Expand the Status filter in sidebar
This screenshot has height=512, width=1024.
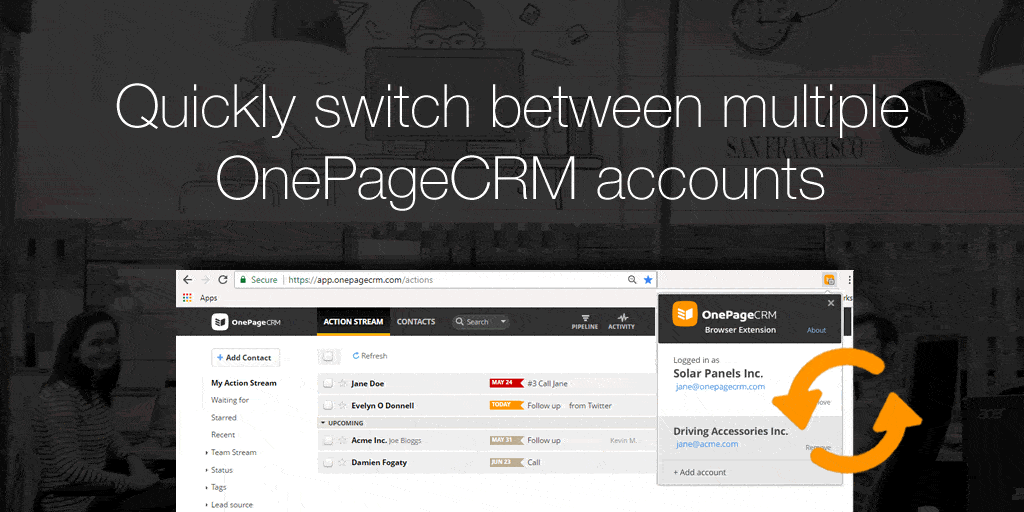(x=206, y=470)
